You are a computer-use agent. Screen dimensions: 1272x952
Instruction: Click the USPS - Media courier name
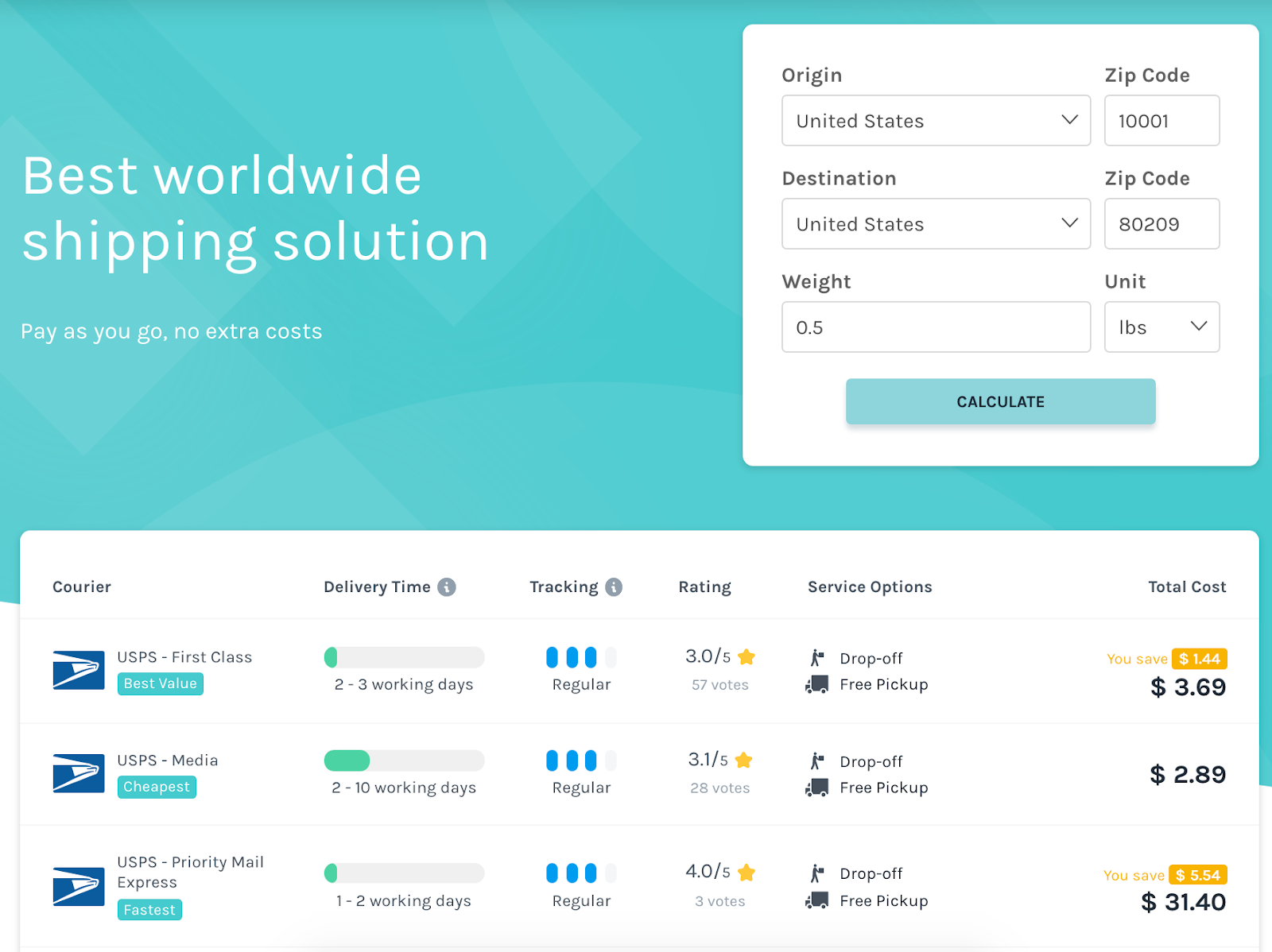168,760
